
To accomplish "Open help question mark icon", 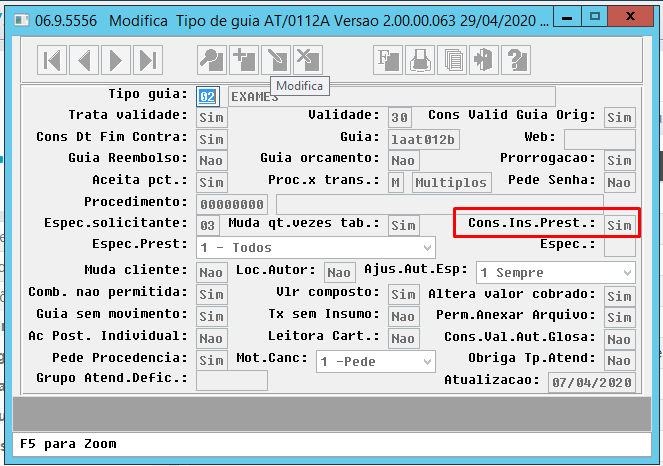I will [x=516, y=60].
